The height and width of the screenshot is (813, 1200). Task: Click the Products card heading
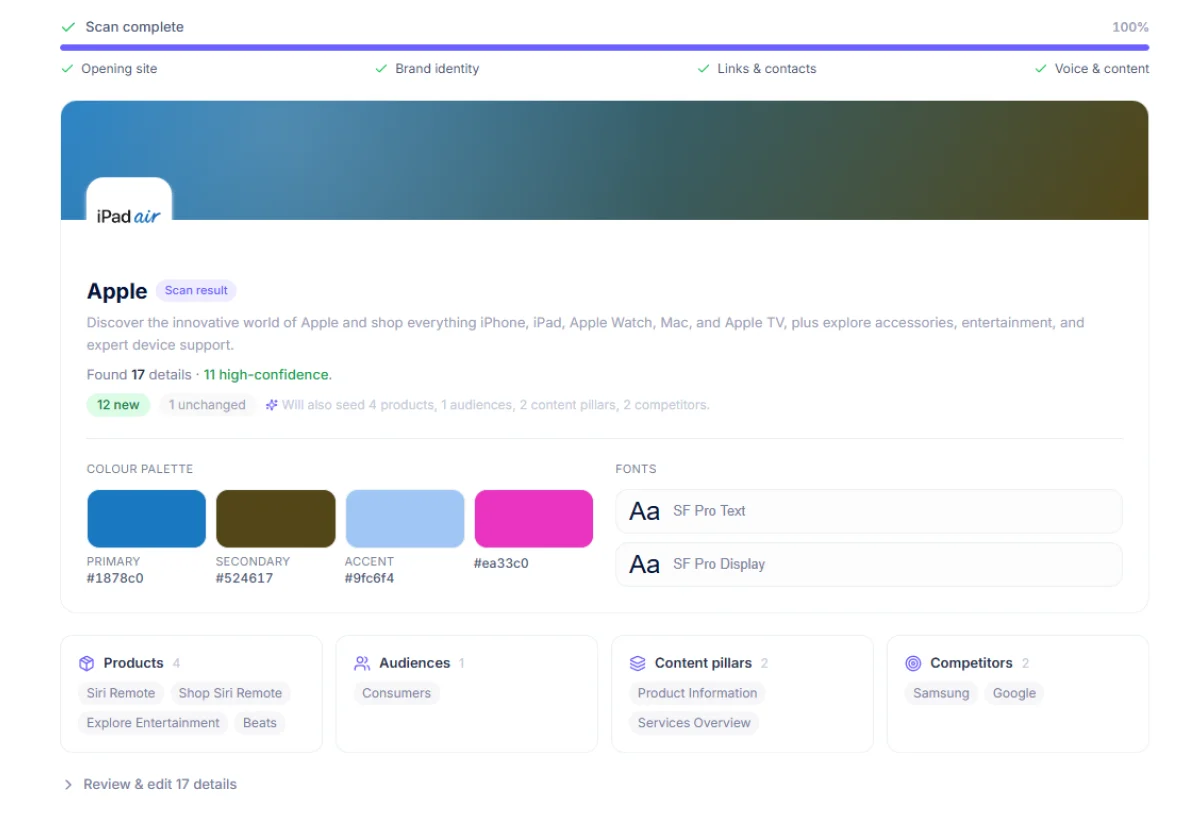[133, 663]
